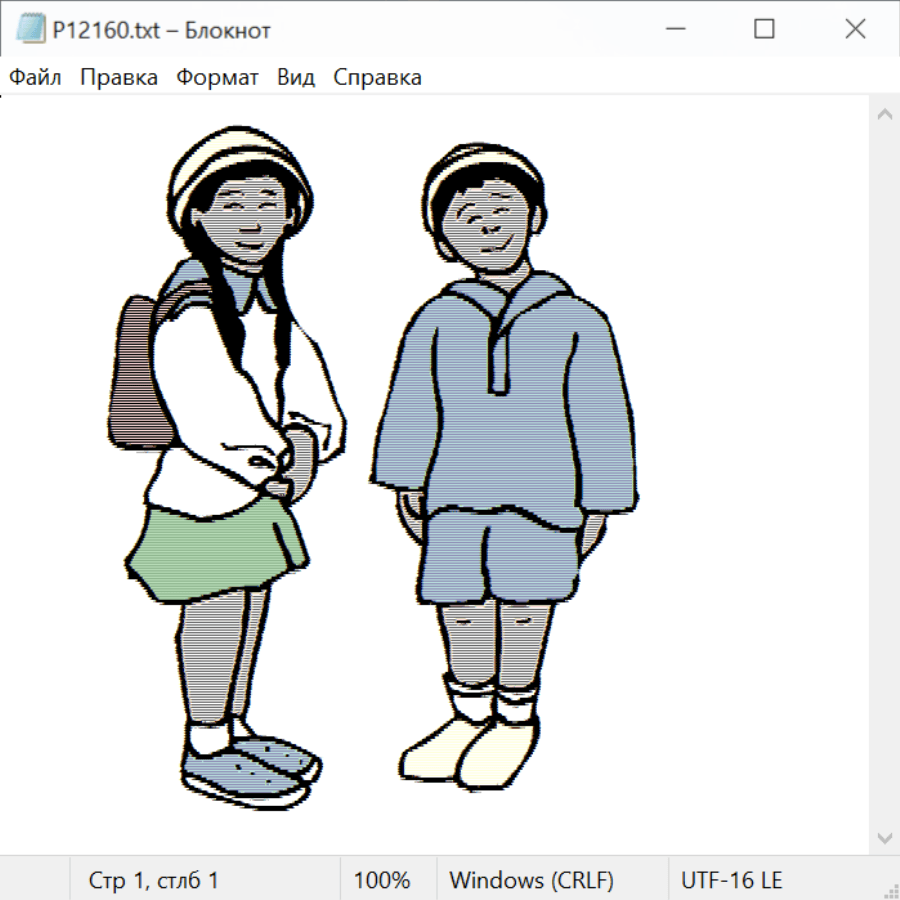Image resolution: width=900 pixels, height=900 pixels.
Task: Click the P12160.txt window title text
Action: [162, 30]
